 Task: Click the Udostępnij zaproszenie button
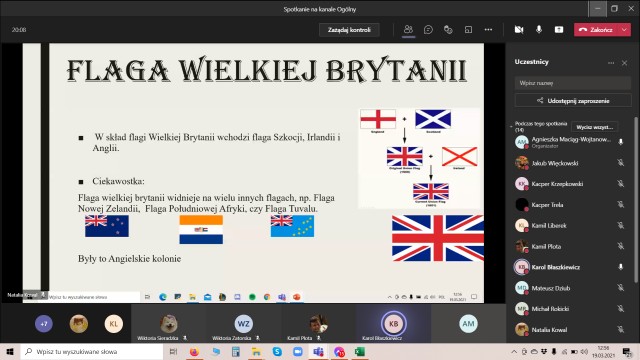[x=573, y=100]
